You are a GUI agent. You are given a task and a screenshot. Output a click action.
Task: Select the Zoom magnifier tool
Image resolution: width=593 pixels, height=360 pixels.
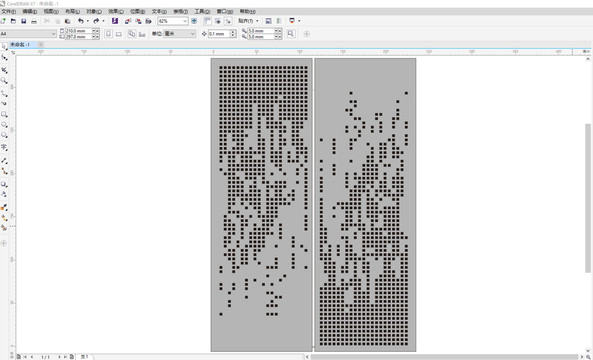(4, 81)
